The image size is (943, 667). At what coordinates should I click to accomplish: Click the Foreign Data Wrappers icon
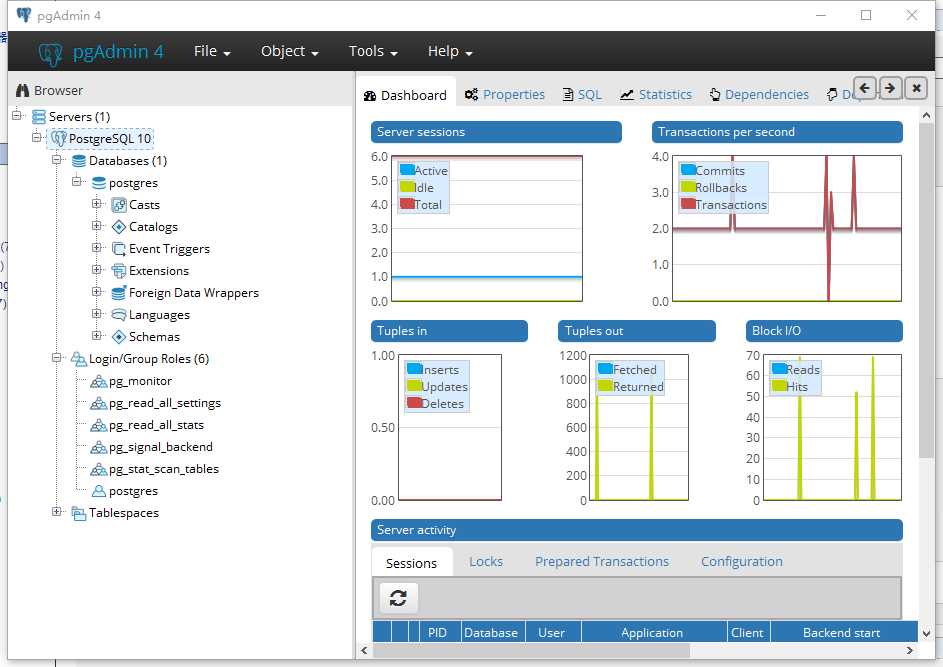click(119, 293)
